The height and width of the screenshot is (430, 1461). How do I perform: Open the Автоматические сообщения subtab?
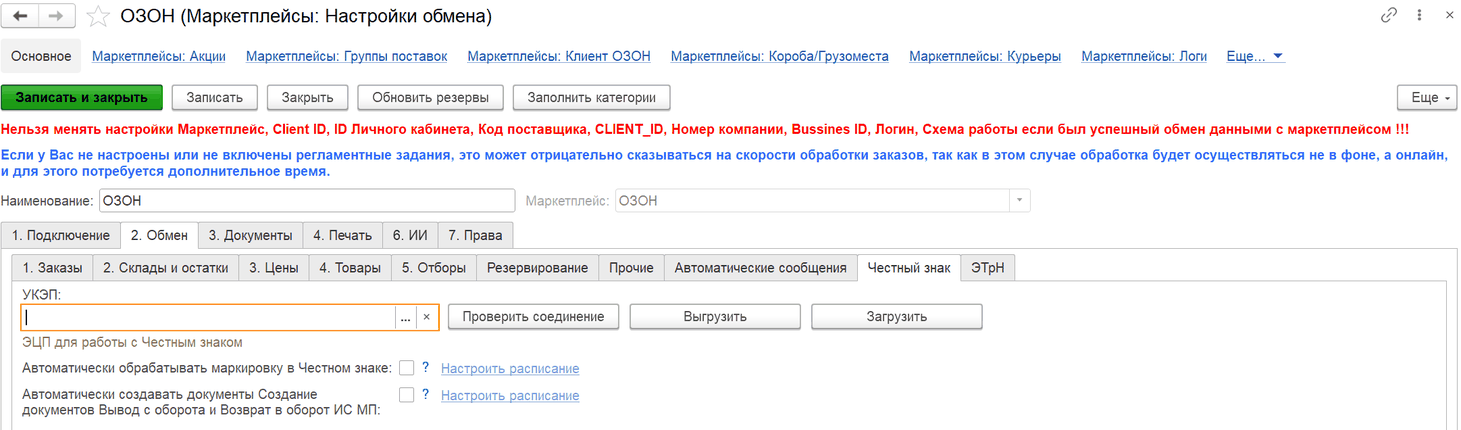760,267
